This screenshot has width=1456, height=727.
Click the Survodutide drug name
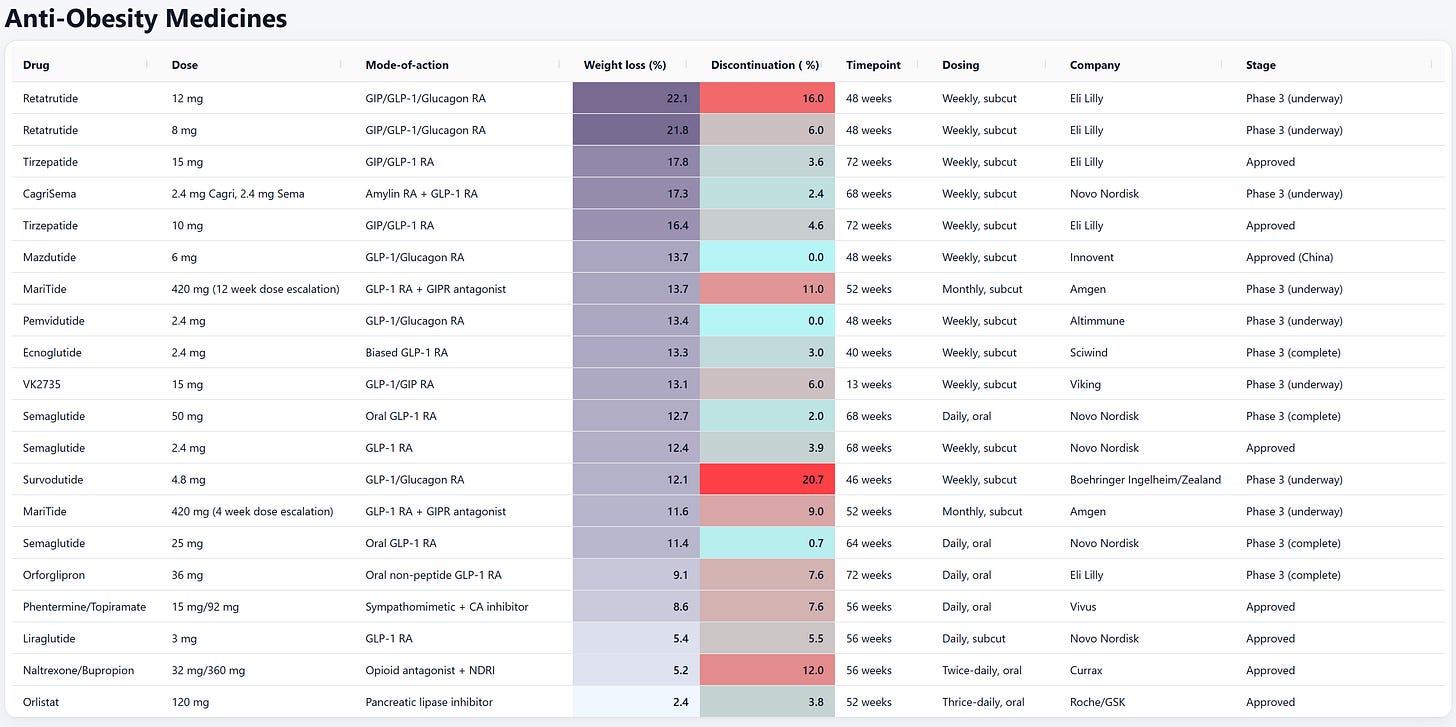point(53,480)
